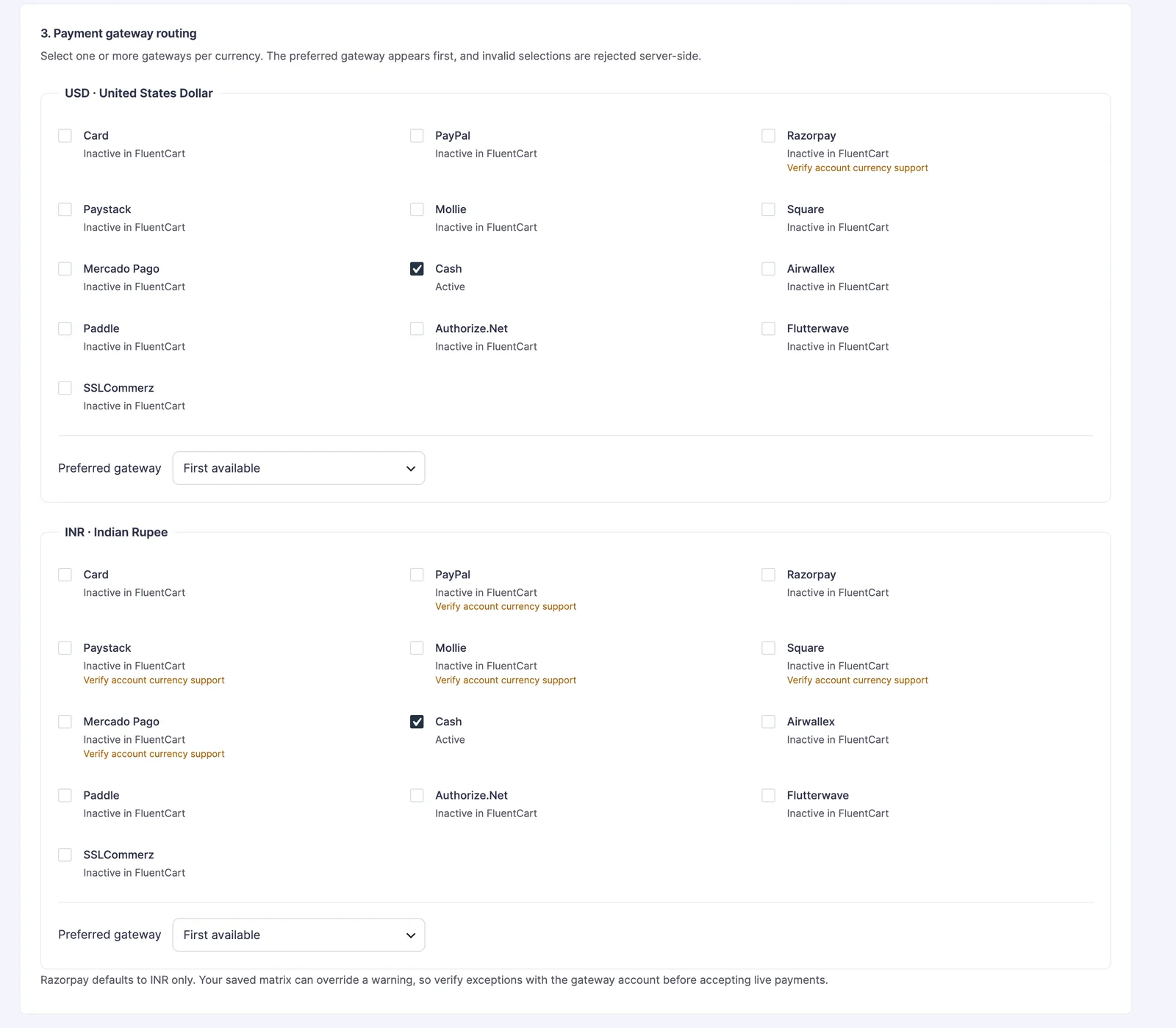This screenshot has width=1176, height=1028.
Task: Open USD Preferred gateway dropdown
Action: pyautogui.click(x=298, y=468)
